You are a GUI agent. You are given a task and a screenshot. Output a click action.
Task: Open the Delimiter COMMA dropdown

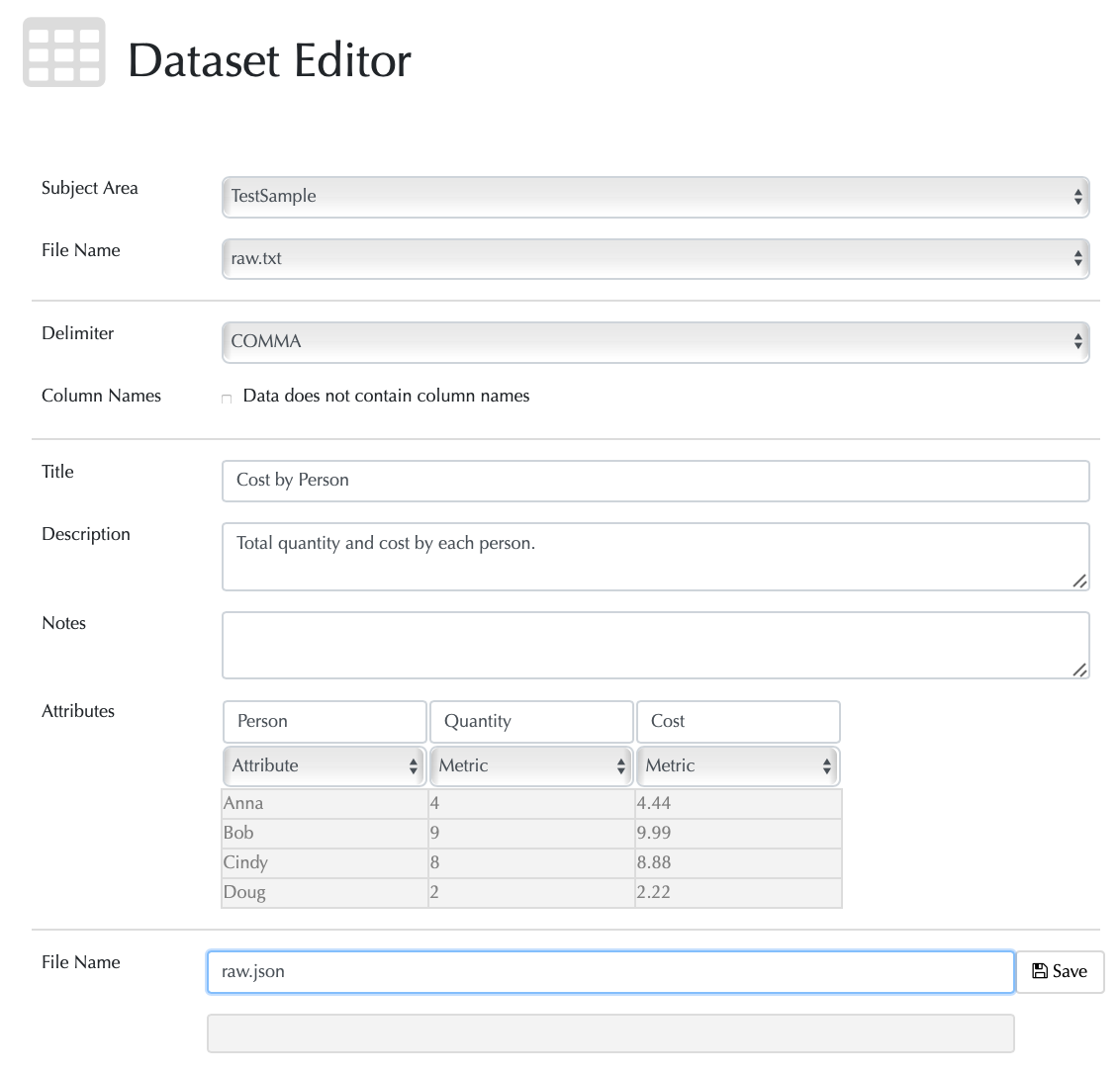point(656,341)
